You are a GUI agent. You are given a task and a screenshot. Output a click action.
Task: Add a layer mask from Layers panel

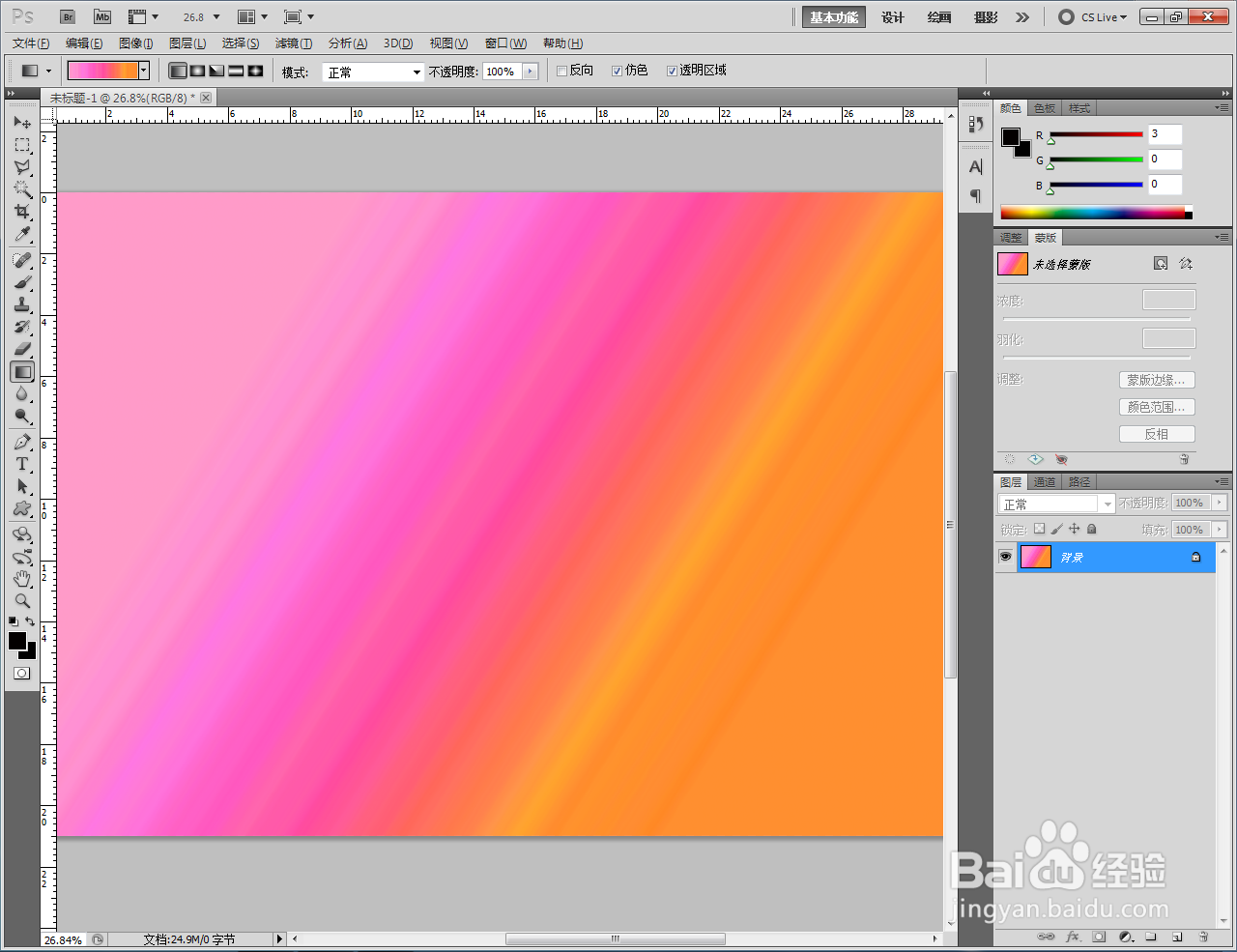click(1099, 937)
